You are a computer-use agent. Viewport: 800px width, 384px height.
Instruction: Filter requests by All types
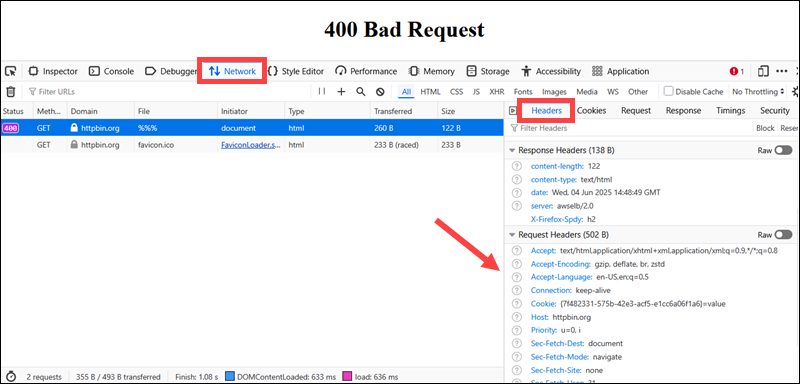click(406, 92)
